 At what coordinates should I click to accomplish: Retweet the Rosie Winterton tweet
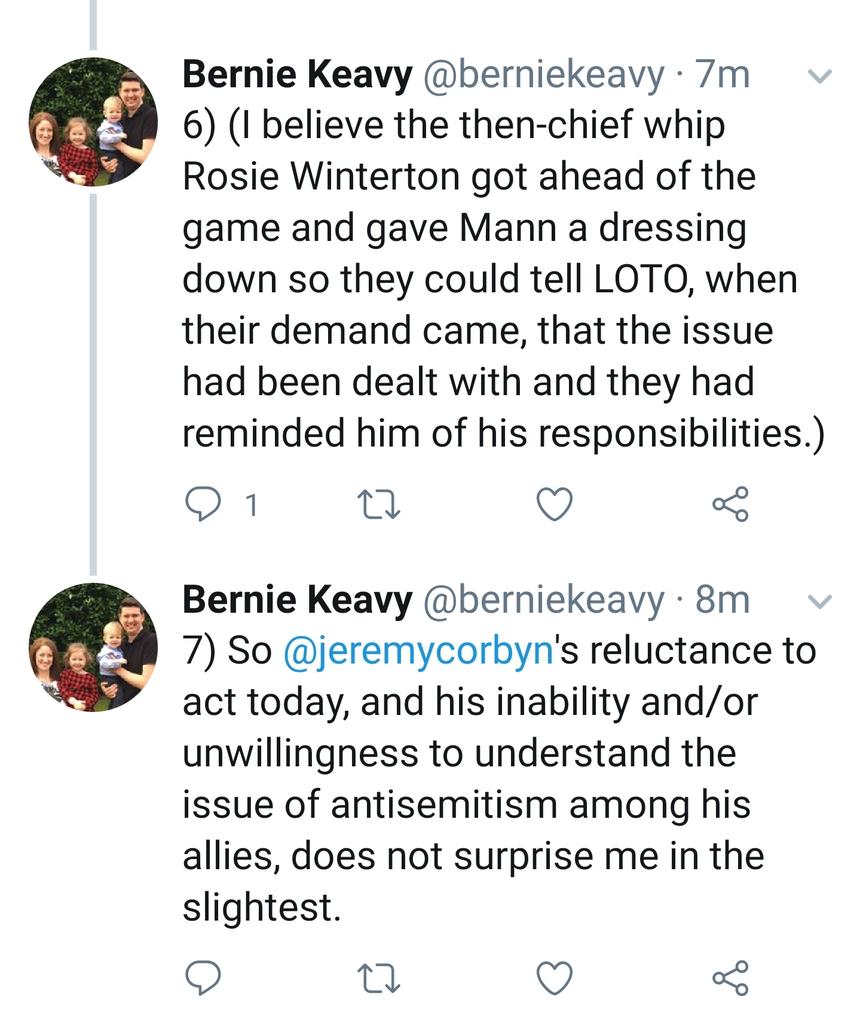tap(381, 506)
